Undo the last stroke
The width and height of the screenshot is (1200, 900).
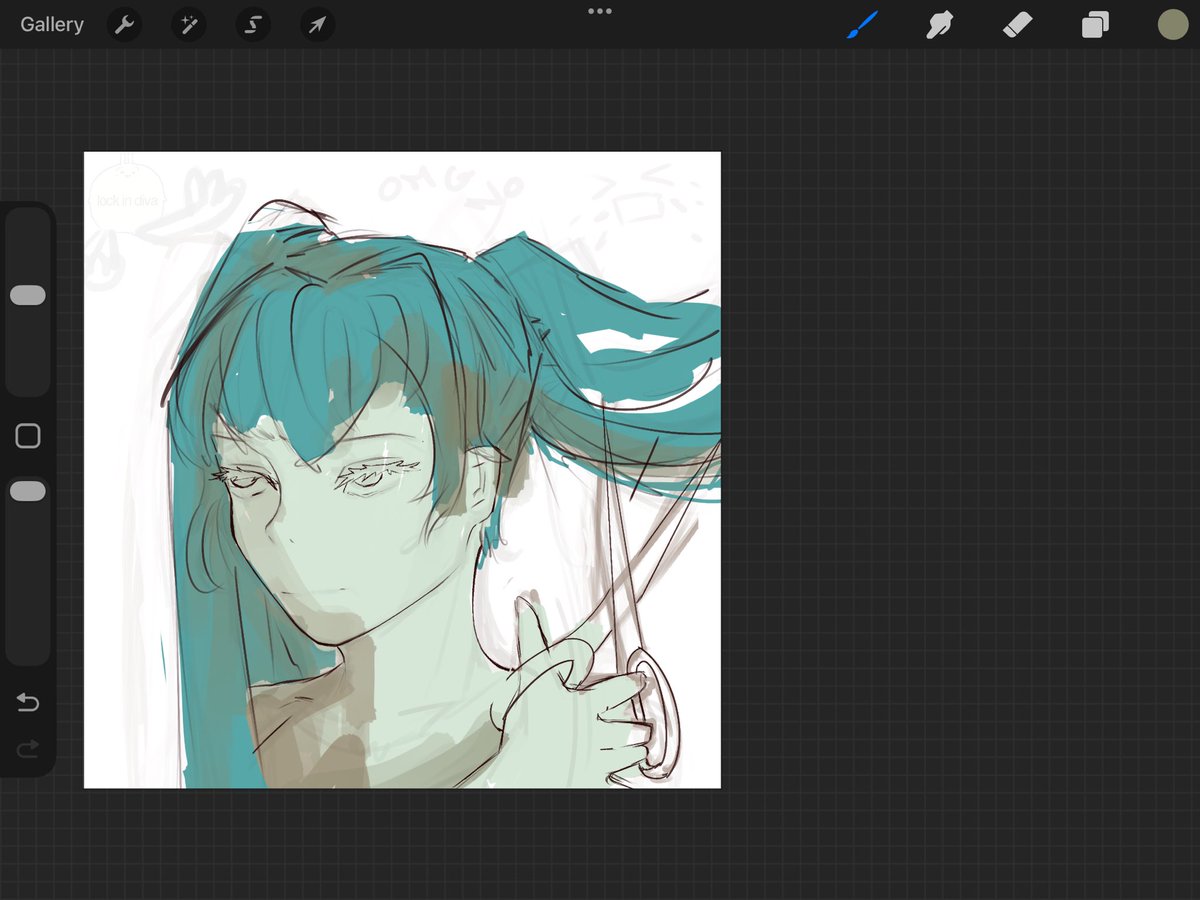point(28,703)
